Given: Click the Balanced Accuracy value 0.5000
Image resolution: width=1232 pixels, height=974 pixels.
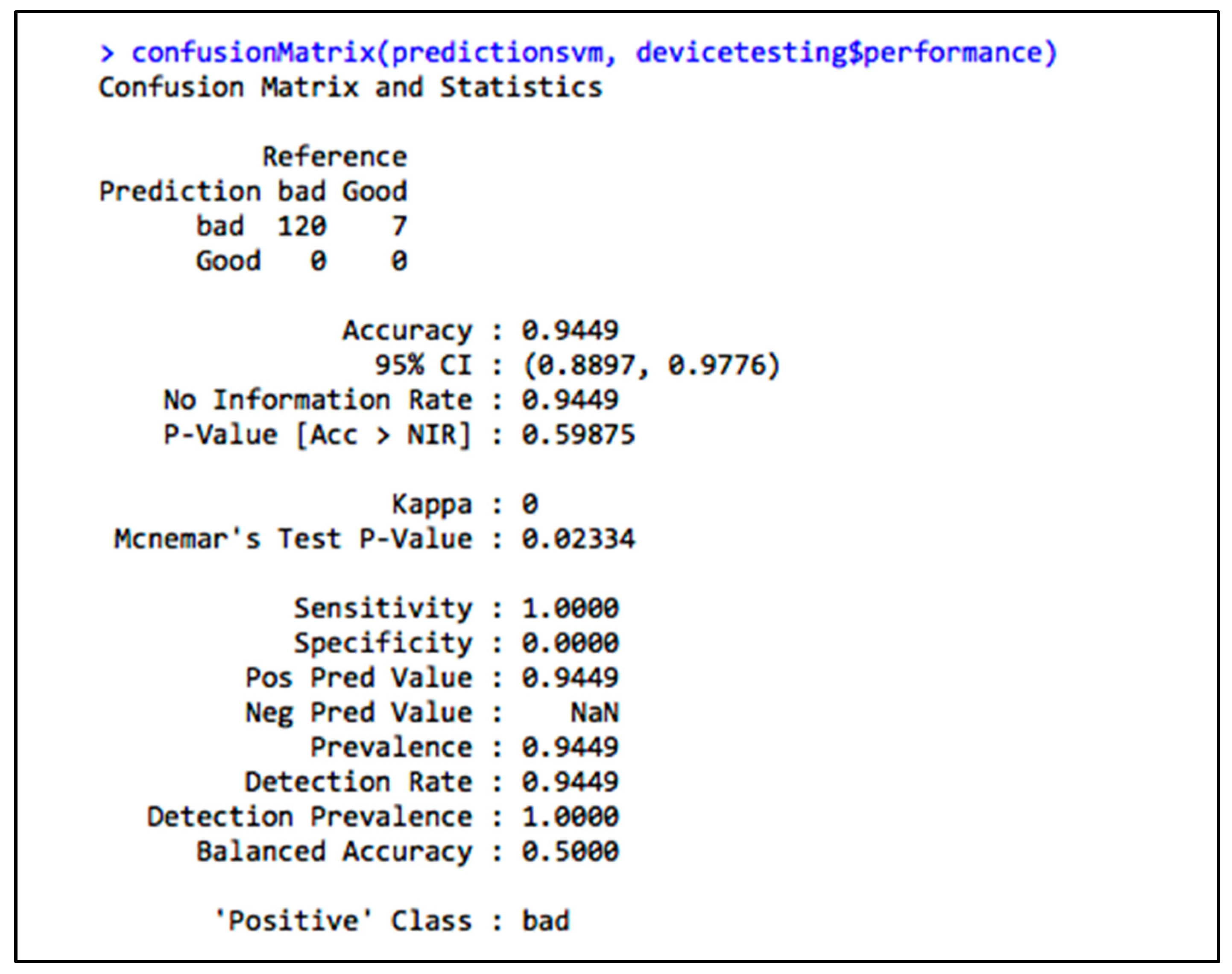Looking at the screenshot, I should coord(569,851).
